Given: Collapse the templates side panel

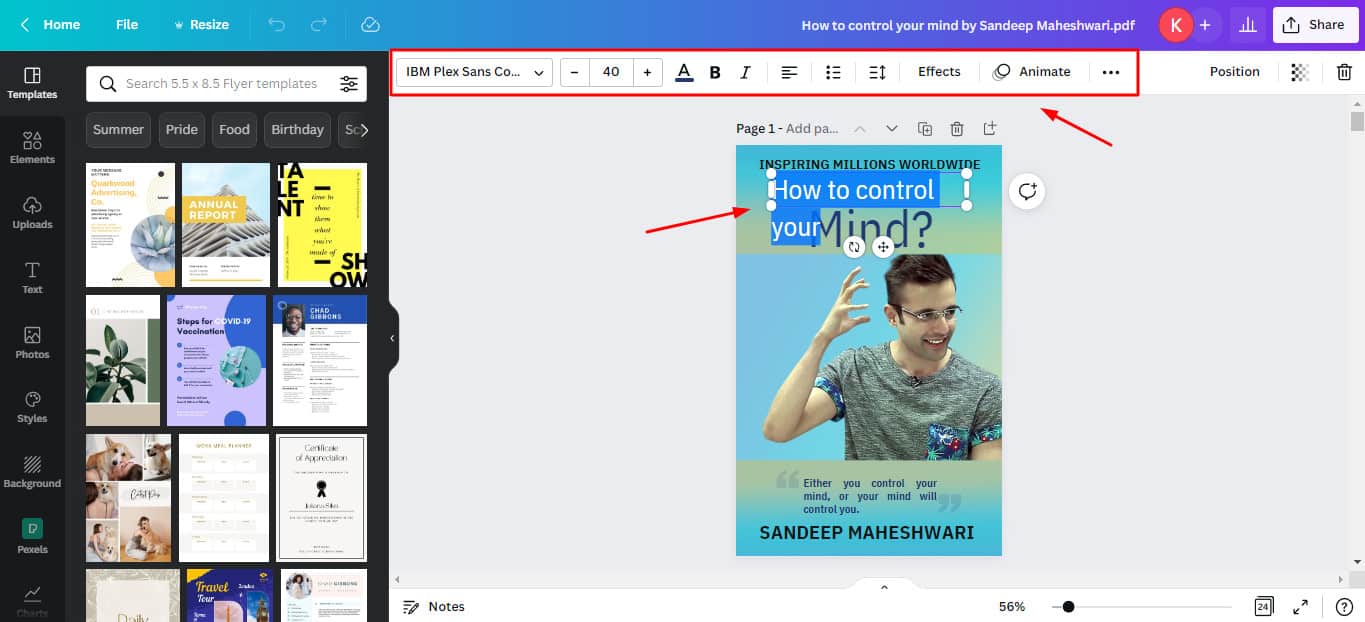Looking at the screenshot, I should pyautogui.click(x=392, y=339).
